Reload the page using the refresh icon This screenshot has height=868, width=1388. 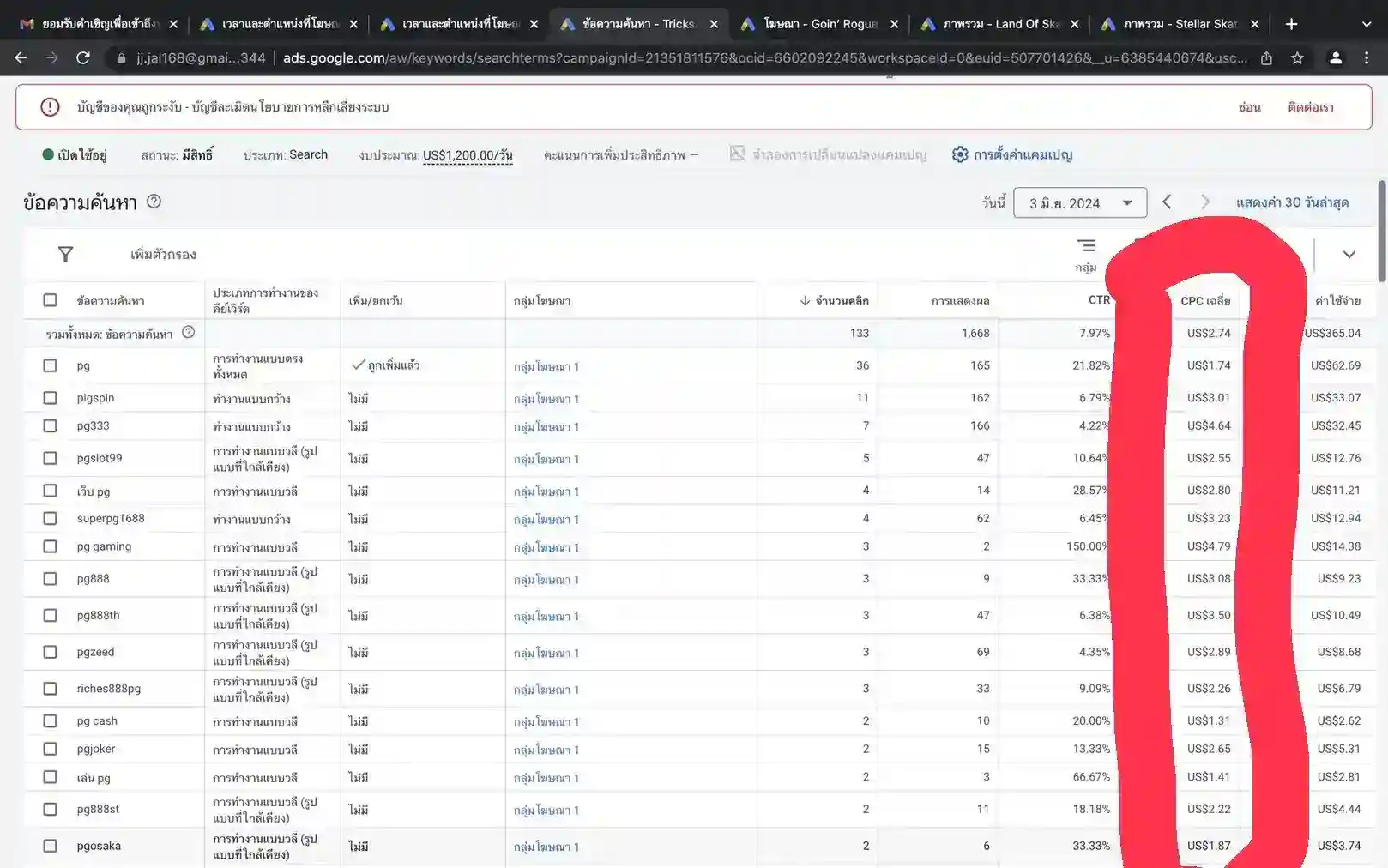pos(82,57)
